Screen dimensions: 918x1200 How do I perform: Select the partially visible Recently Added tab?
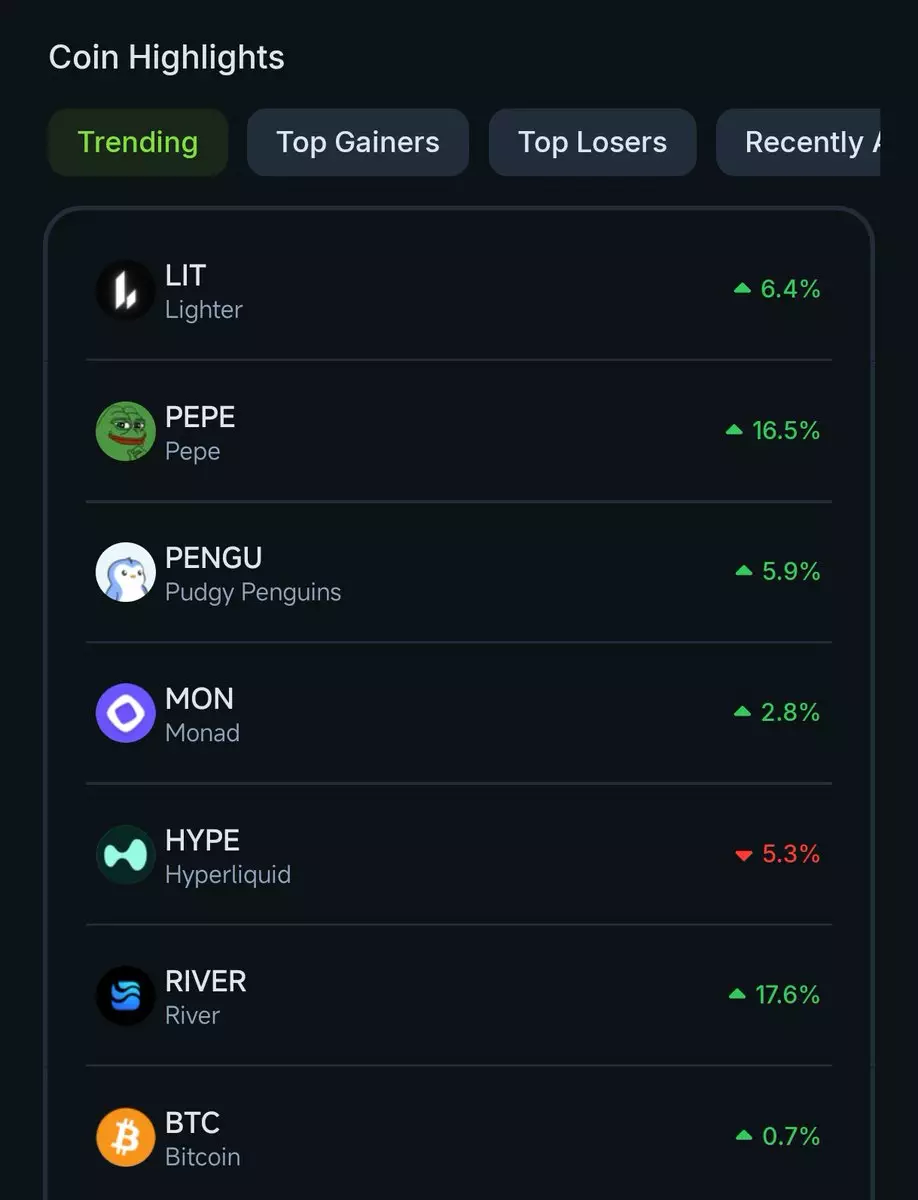click(800, 142)
